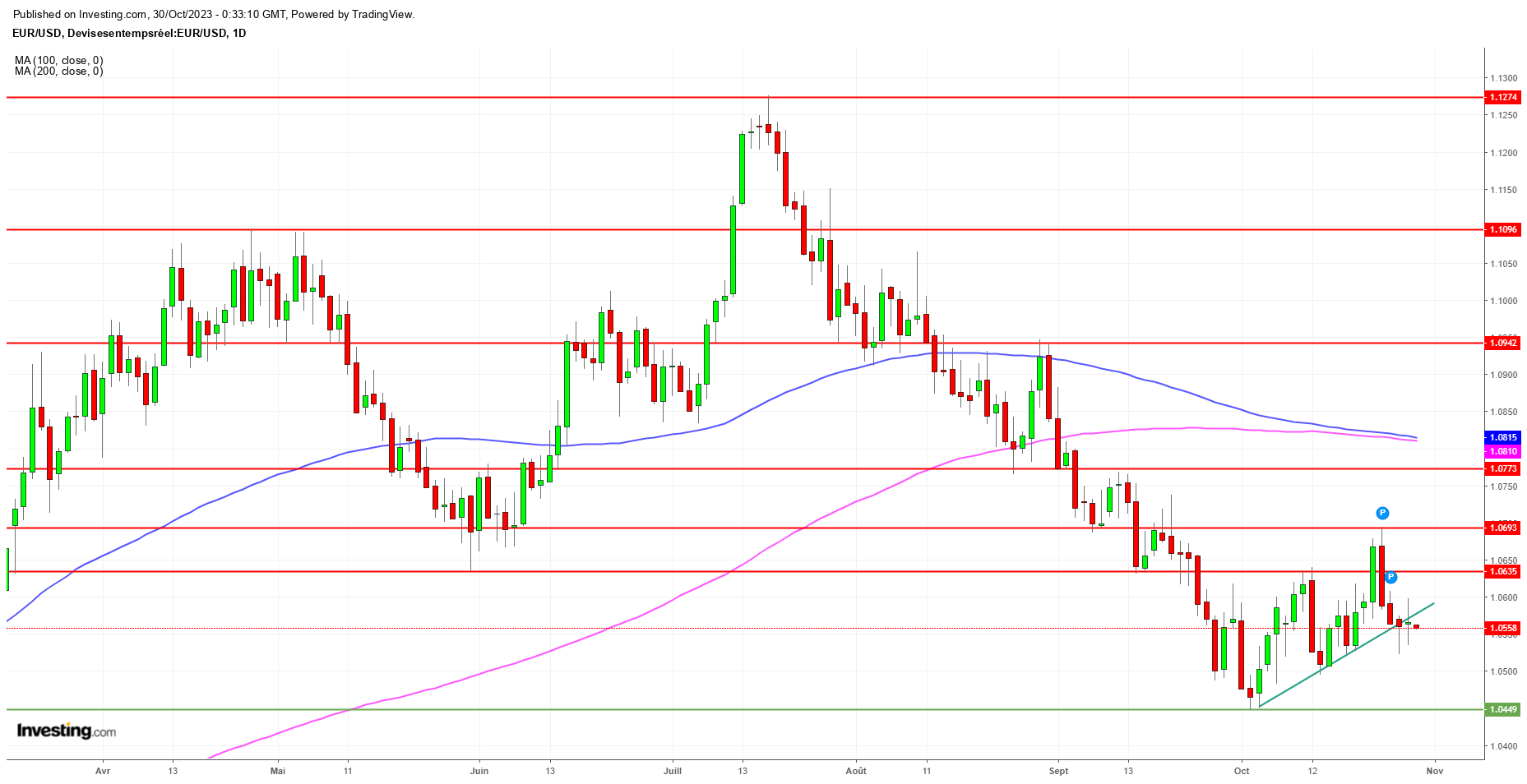Click the Juin date label on time axis
This screenshot has height=784, width=1527.
[x=479, y=771]
